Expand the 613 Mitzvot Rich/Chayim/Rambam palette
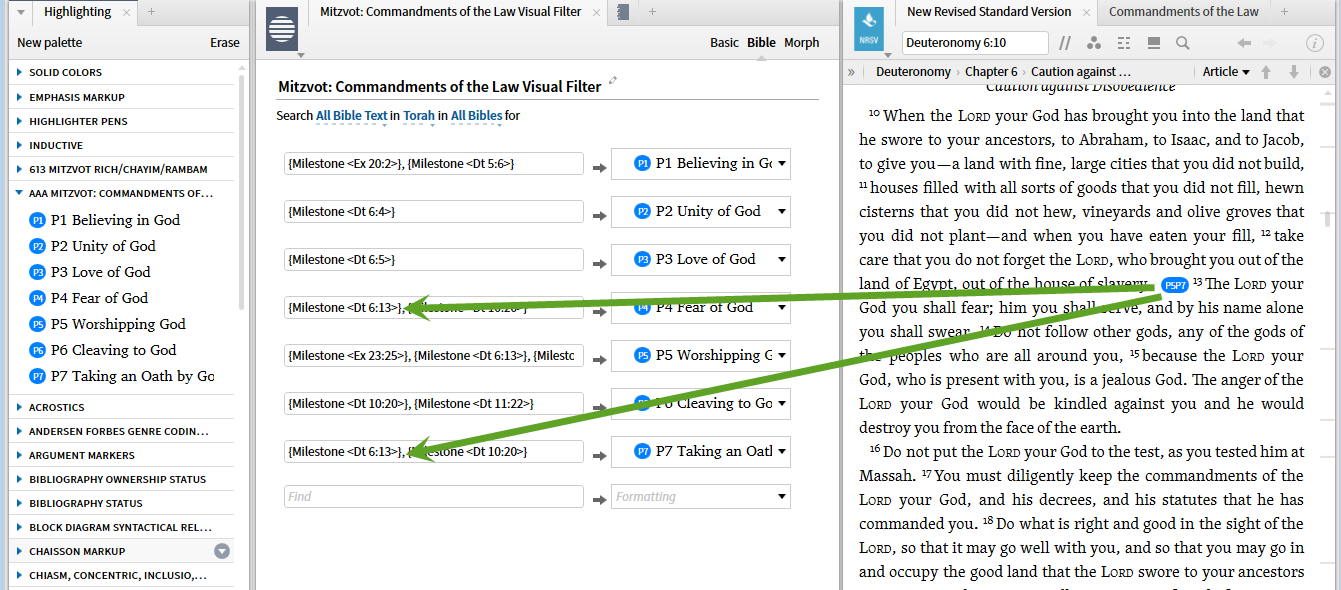The image size is (1341, 590). click(x=20, y=169)
